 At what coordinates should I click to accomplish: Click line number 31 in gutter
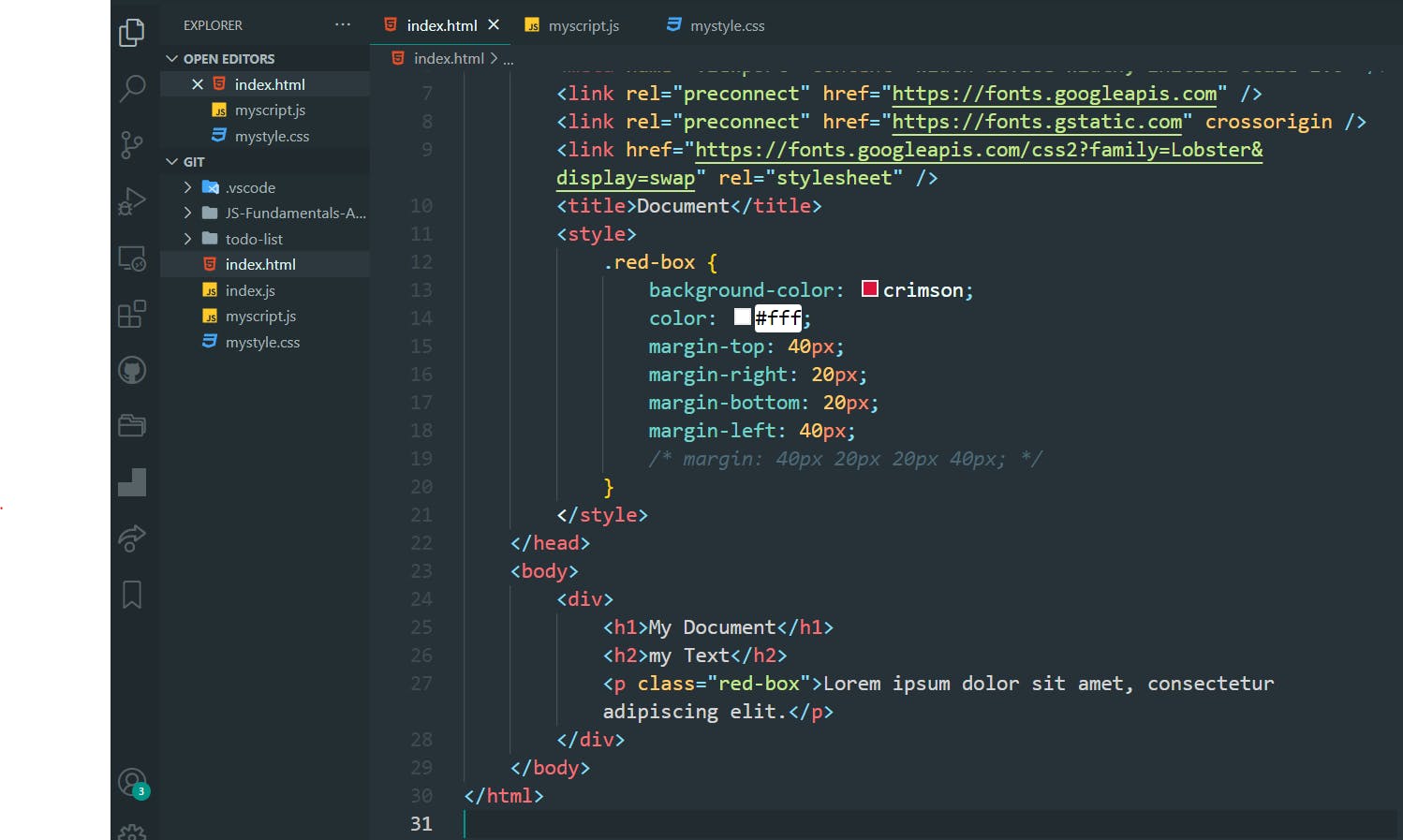[x=421, y=824]
